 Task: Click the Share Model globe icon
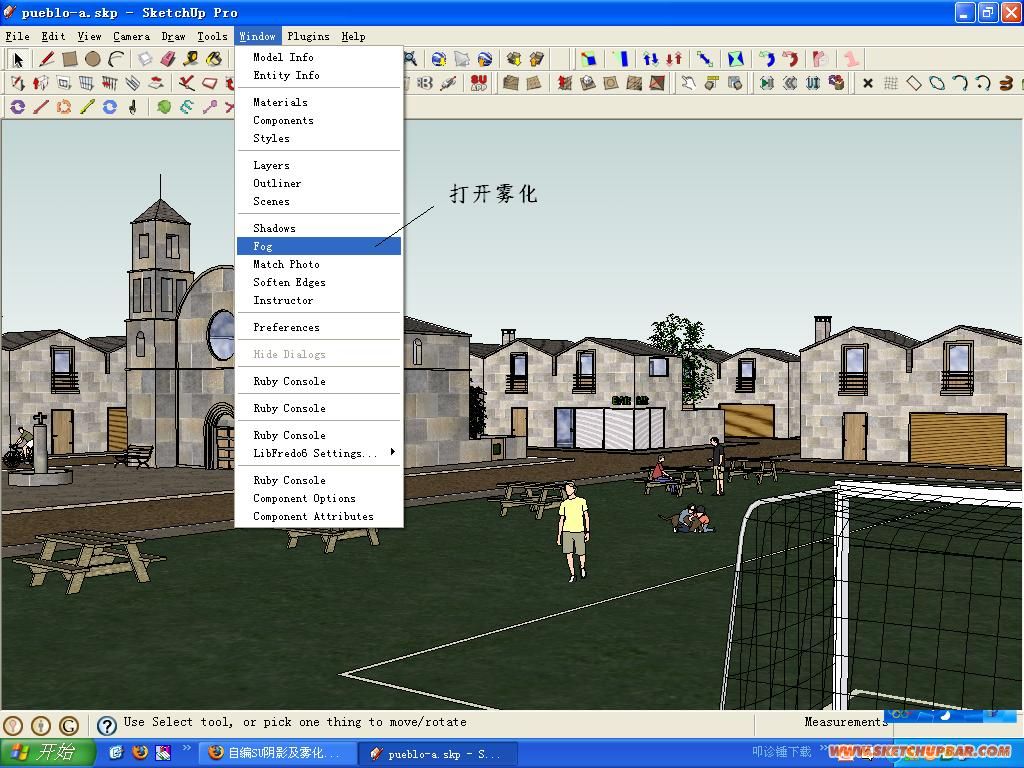pos(485,59)
